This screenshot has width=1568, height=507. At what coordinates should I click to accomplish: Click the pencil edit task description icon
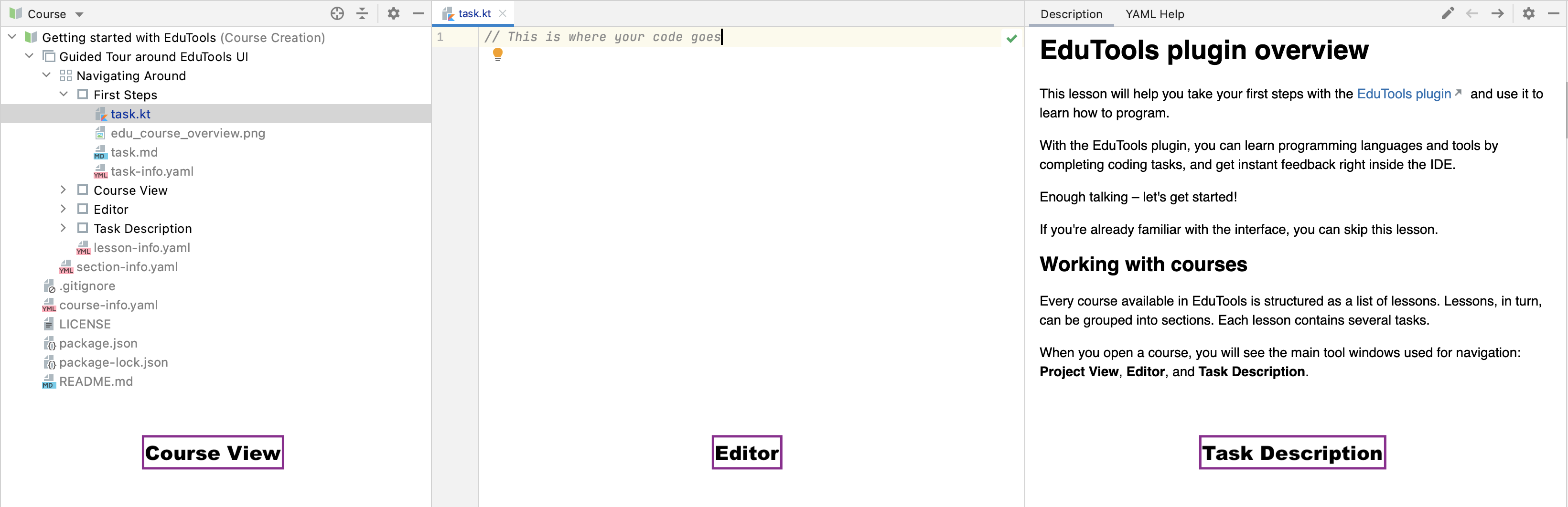pyautogui.click(x=1448, y=13)
